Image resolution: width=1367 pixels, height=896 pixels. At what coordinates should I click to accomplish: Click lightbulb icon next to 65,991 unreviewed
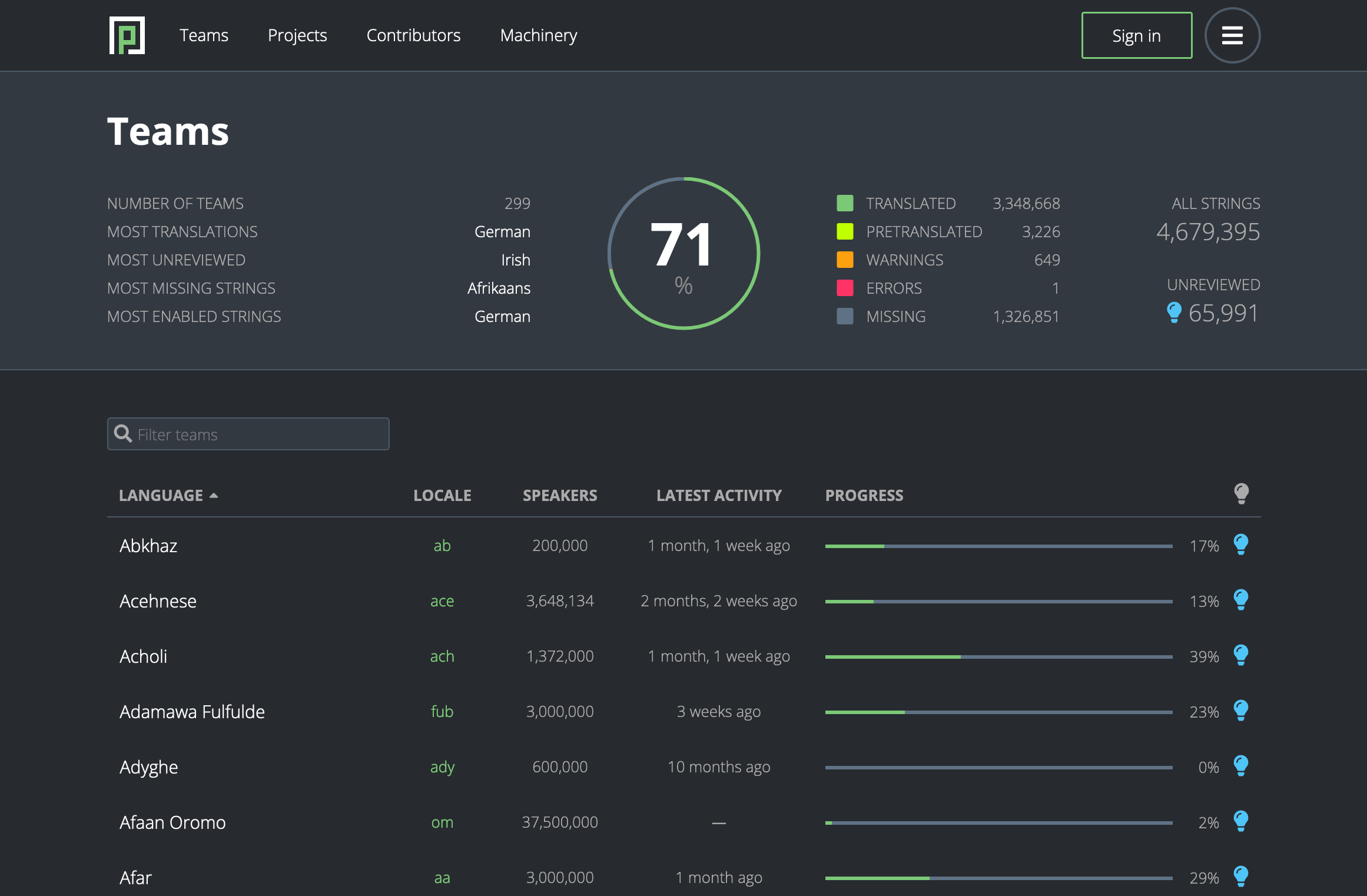(1173, 313)
